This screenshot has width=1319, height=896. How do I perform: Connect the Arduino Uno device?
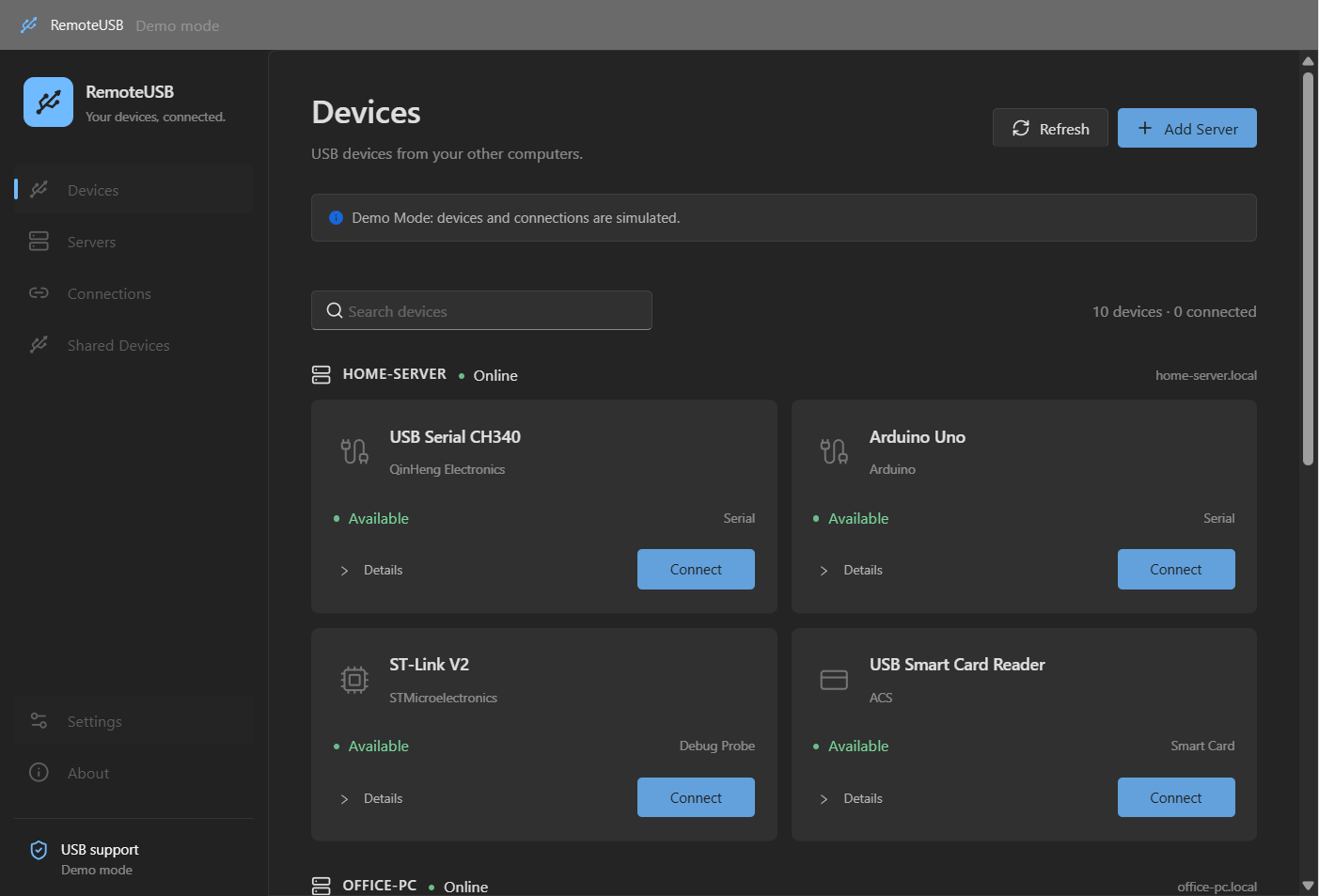click(x=1176, y=569)
